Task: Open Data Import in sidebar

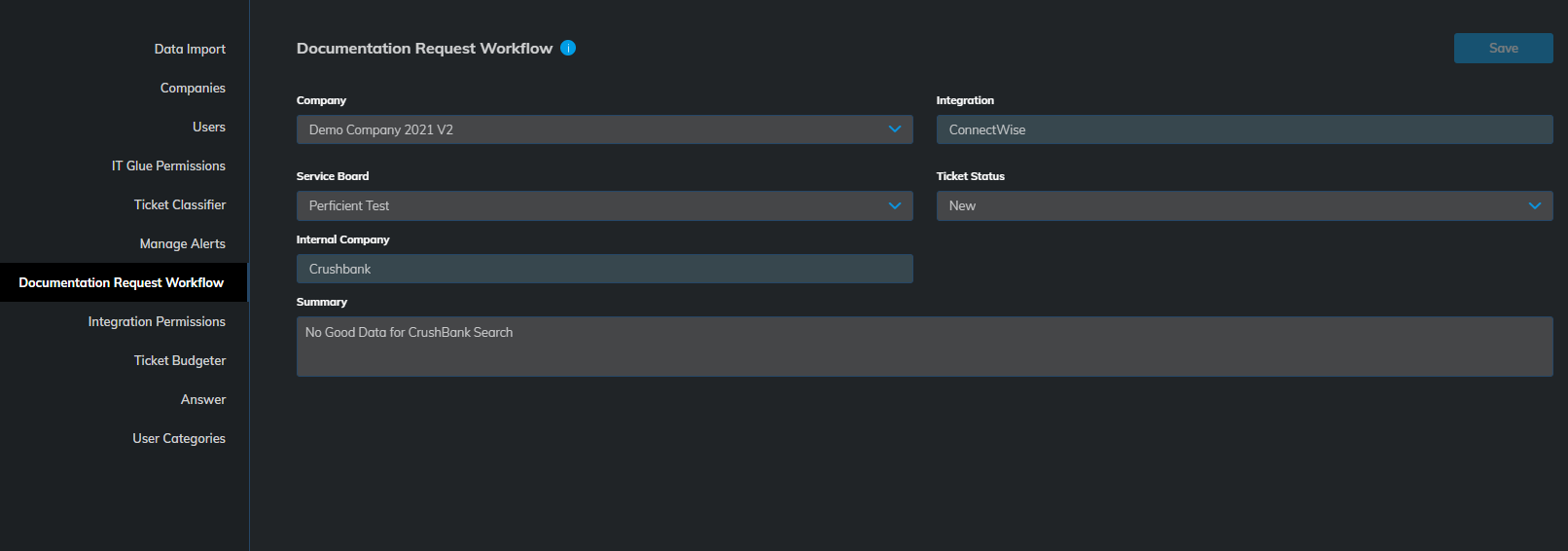Action: (190, 49)
